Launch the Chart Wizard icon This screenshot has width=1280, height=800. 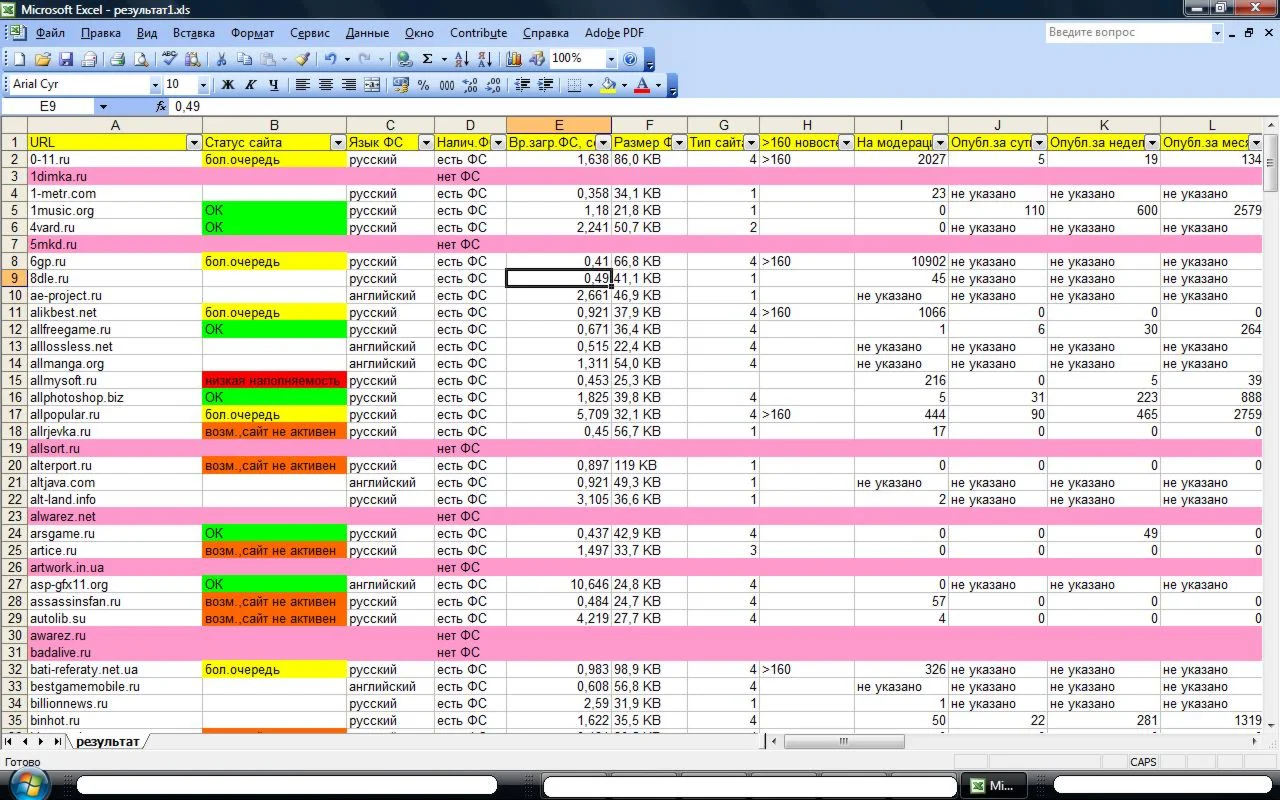click(514, 59)
